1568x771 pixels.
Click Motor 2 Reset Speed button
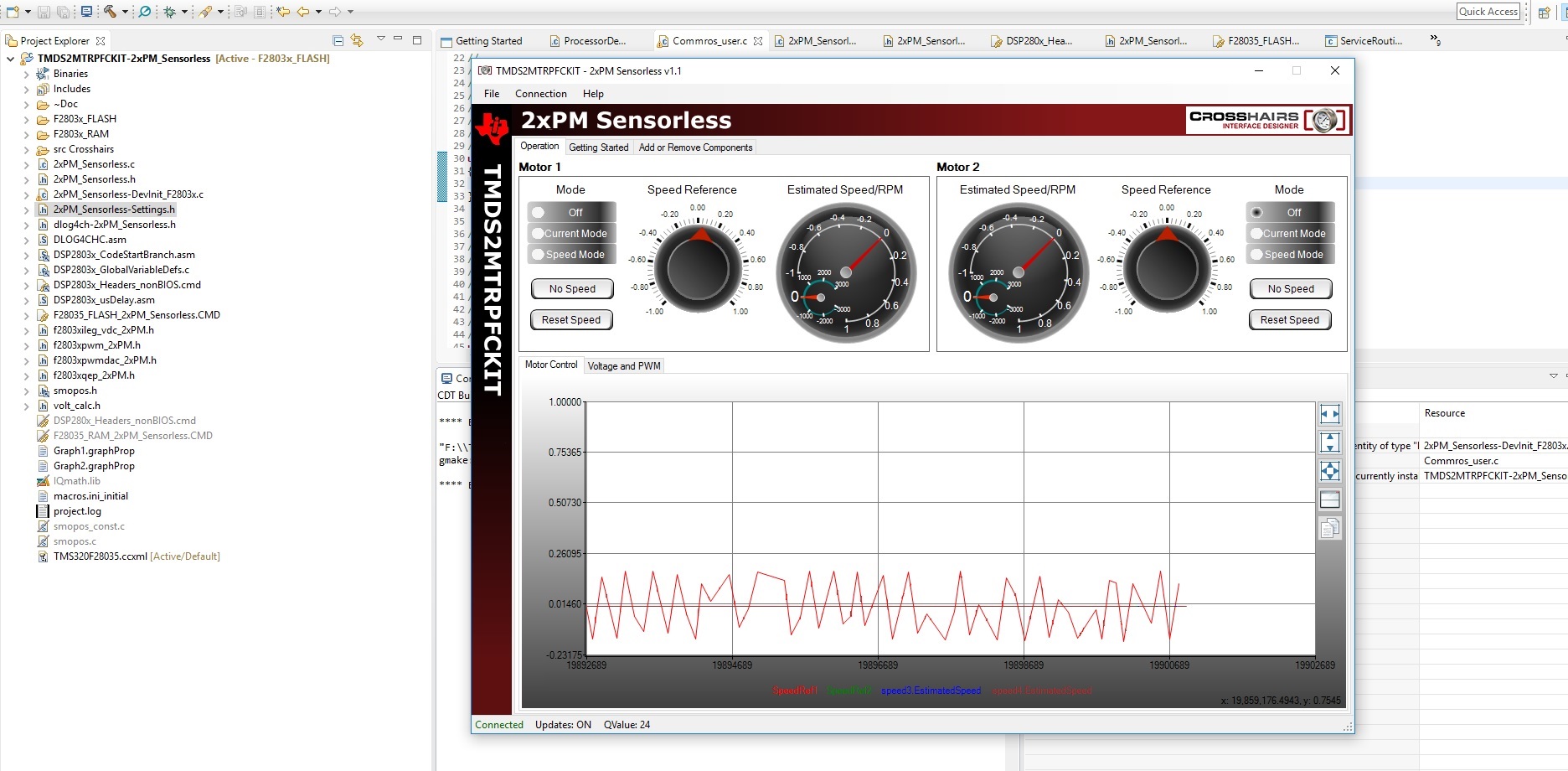[1290, 320]
